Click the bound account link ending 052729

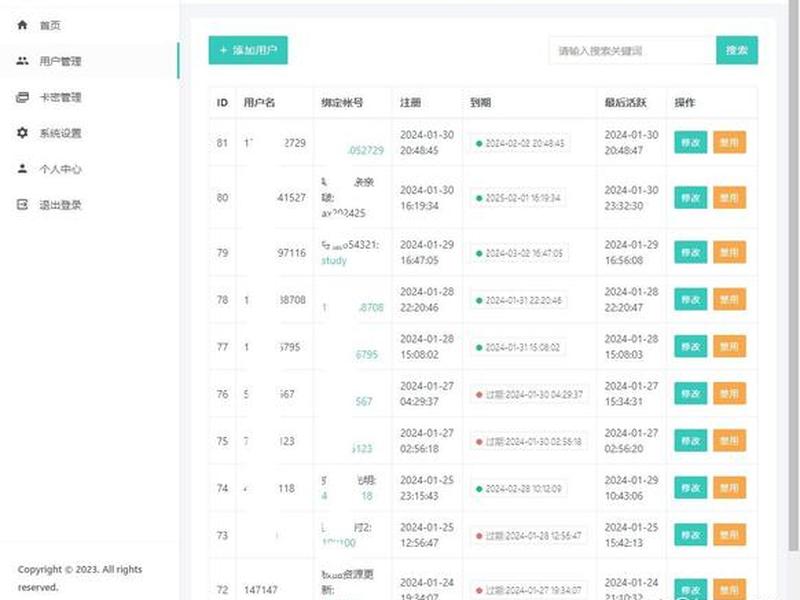[365, 151]
